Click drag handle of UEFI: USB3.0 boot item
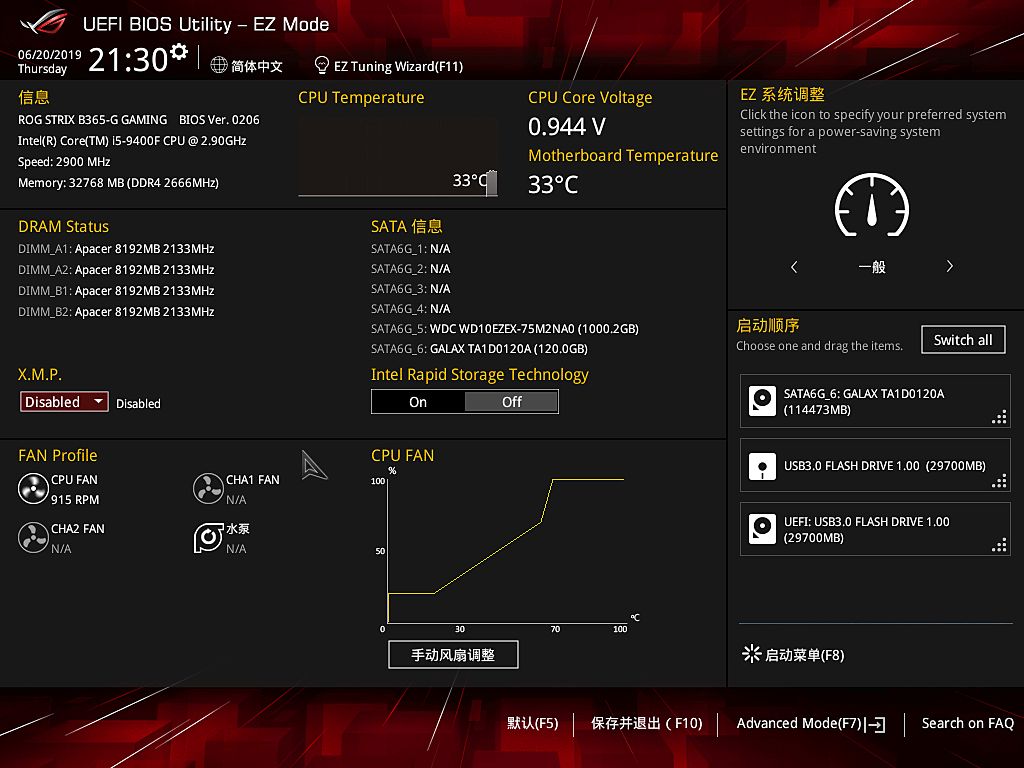 999,545
